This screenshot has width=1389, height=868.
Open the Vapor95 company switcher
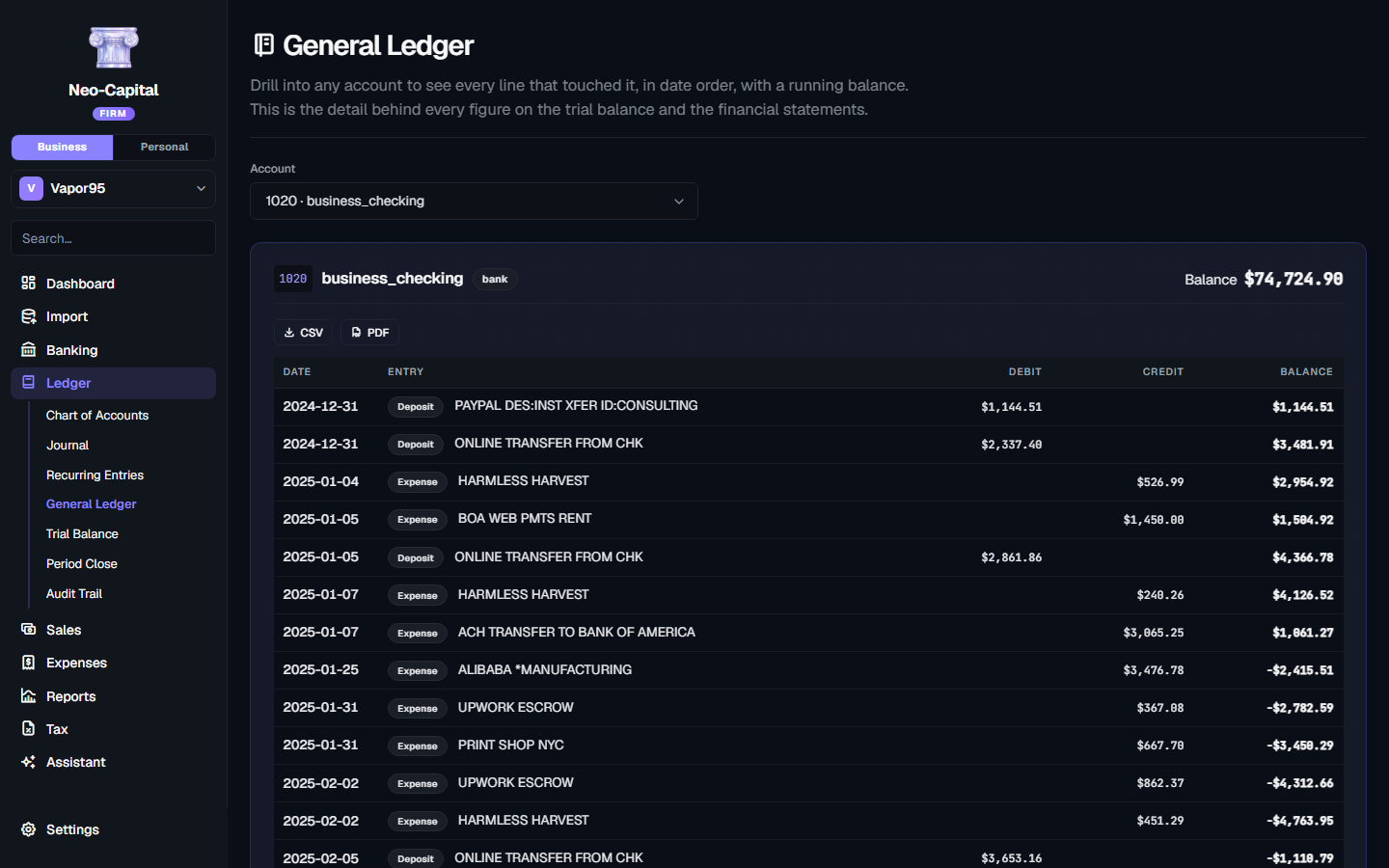click(x=113, y=188)
